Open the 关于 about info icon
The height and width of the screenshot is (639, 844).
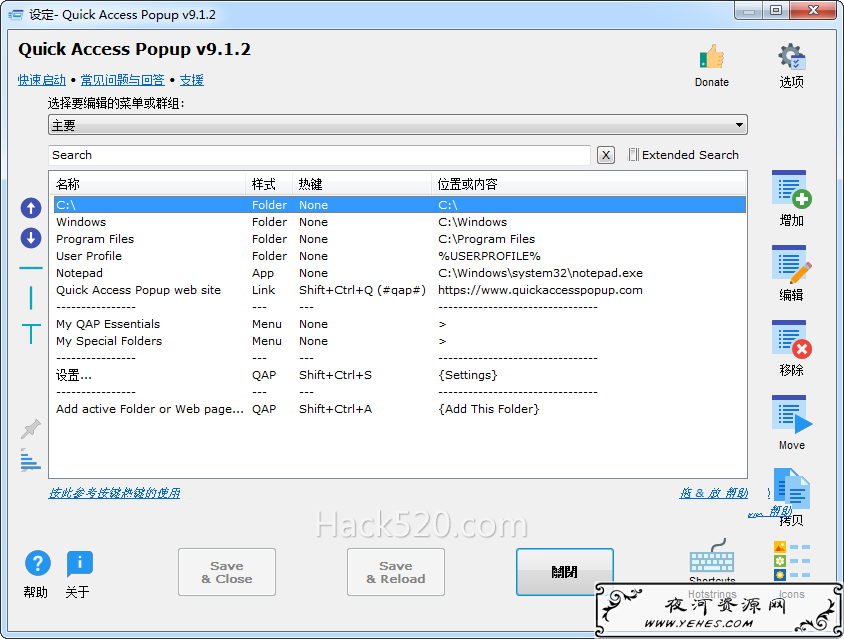tap(80, 564)
